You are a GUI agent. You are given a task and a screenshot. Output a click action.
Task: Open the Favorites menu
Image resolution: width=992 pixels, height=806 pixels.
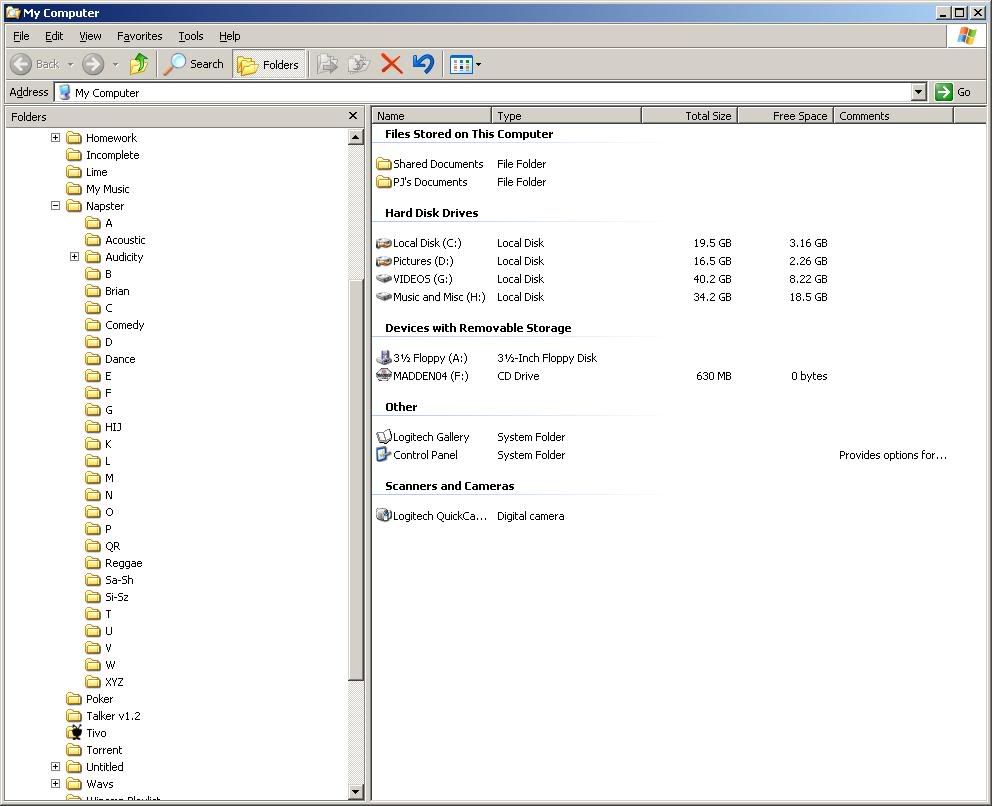coord(139,36)
